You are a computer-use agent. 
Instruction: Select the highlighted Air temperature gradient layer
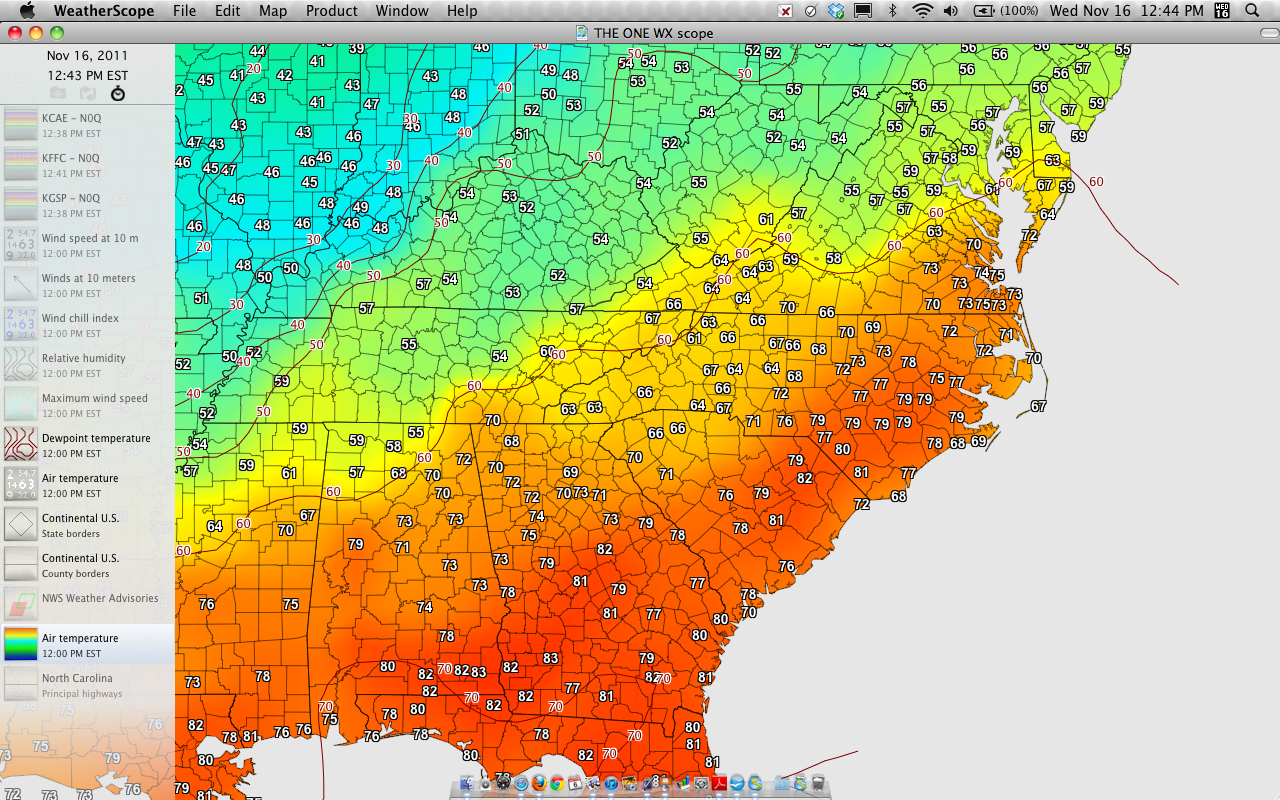87,645
